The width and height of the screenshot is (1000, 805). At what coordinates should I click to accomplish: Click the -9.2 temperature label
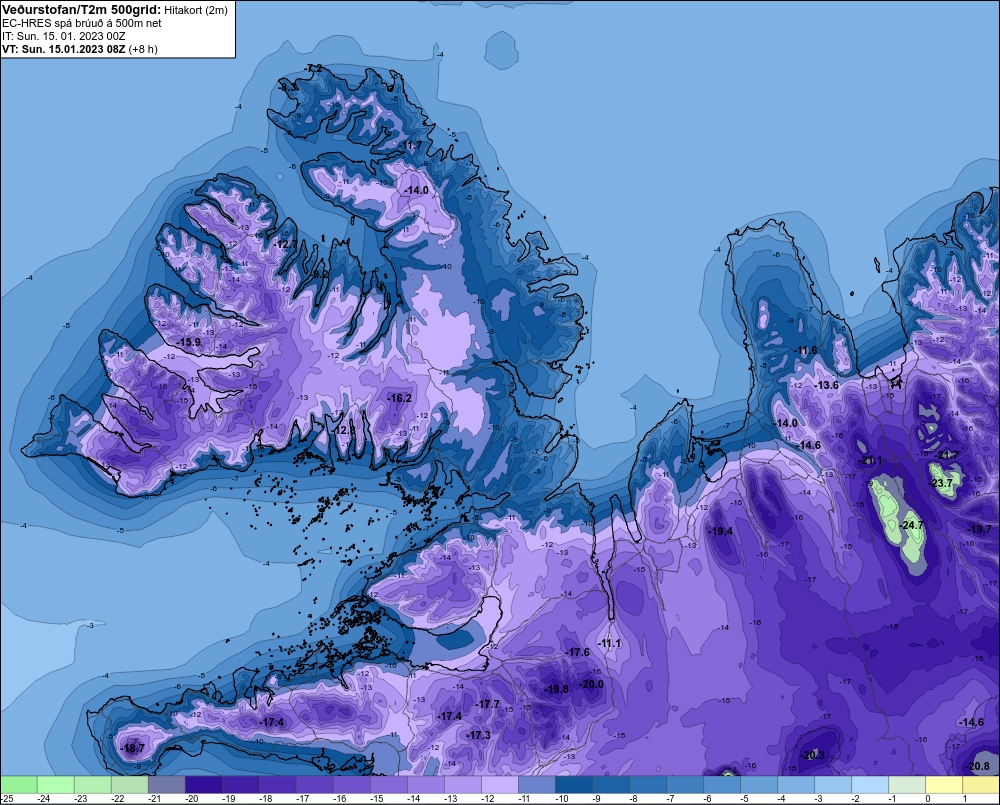click(320, 274)
